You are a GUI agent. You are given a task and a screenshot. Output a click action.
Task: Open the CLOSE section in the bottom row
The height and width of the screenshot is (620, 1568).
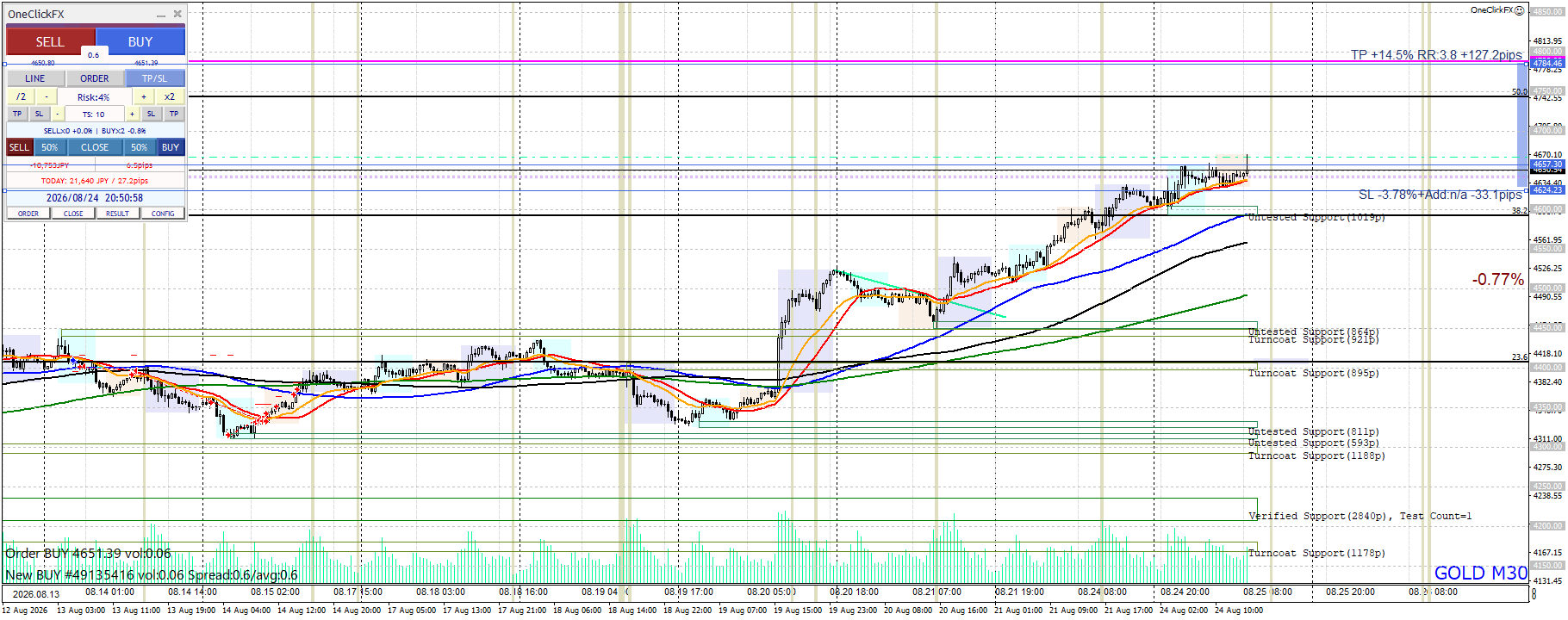click(x=73, y=214)
